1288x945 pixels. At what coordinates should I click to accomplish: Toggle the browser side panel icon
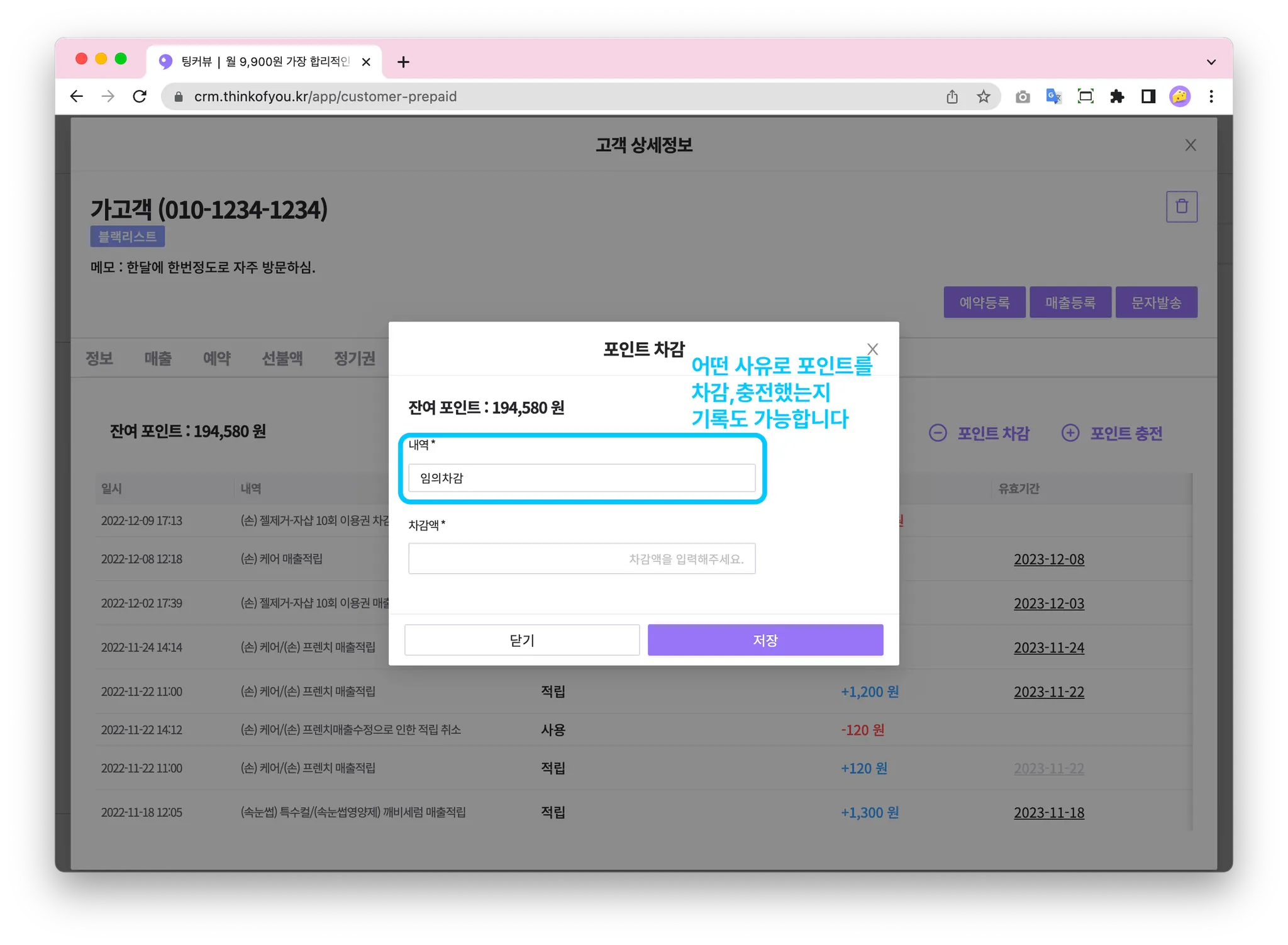click(1148, 96)
